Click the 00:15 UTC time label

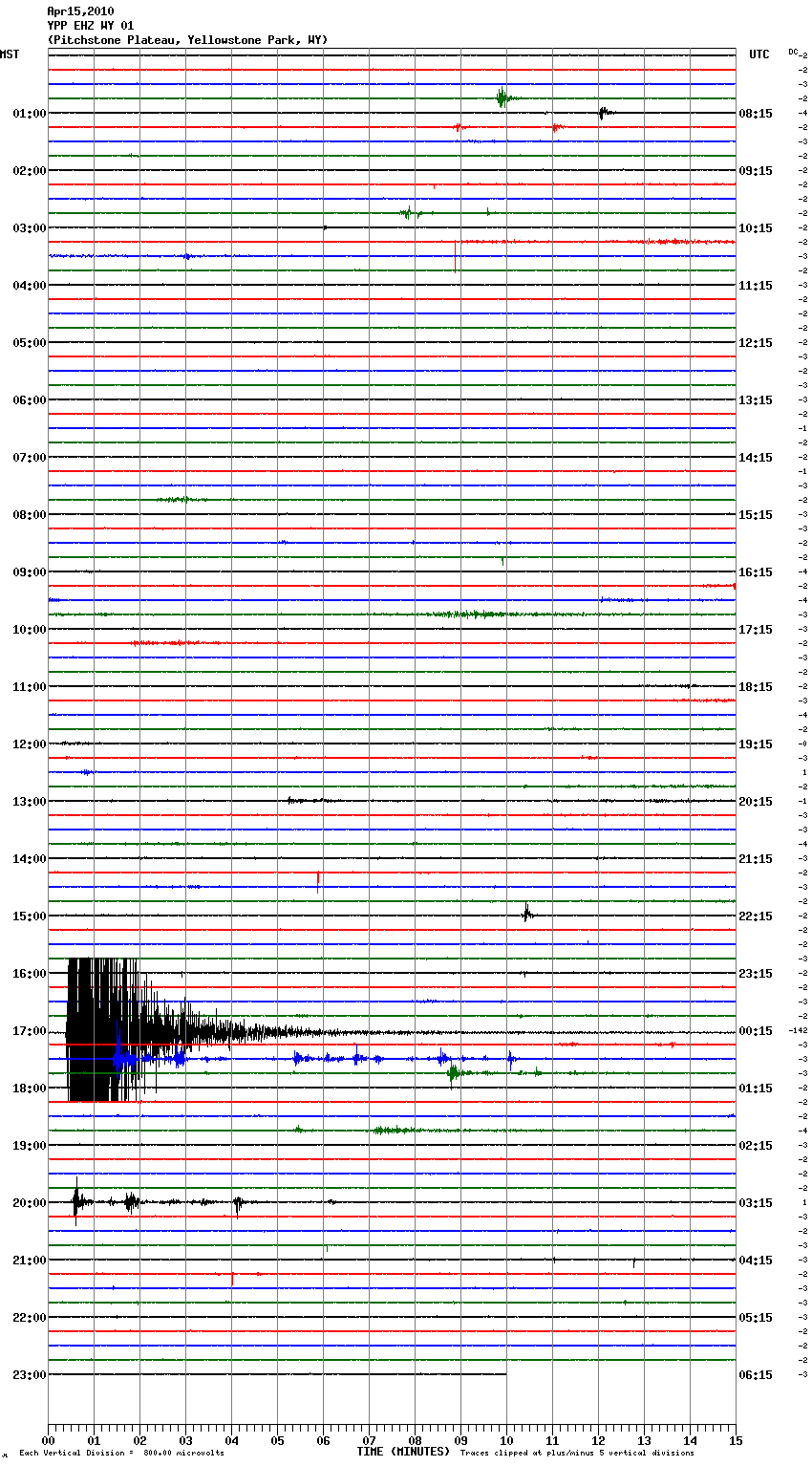pos(756,1031)
